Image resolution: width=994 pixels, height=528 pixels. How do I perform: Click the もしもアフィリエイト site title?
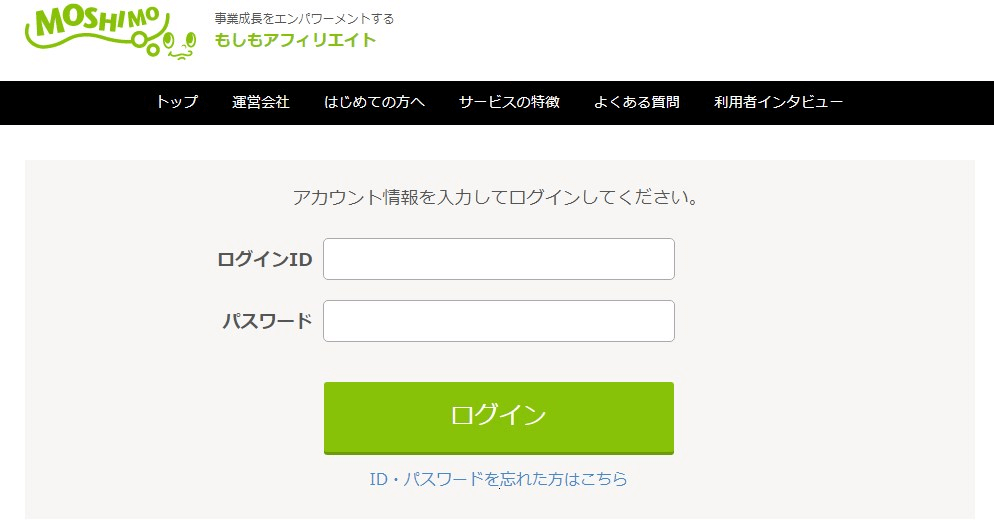(x=295, y=40)
